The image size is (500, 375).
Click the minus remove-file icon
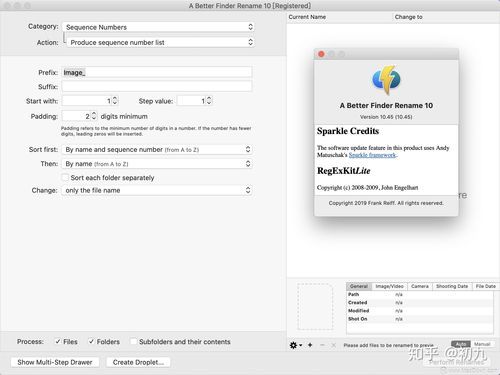[x=322, y=345]
